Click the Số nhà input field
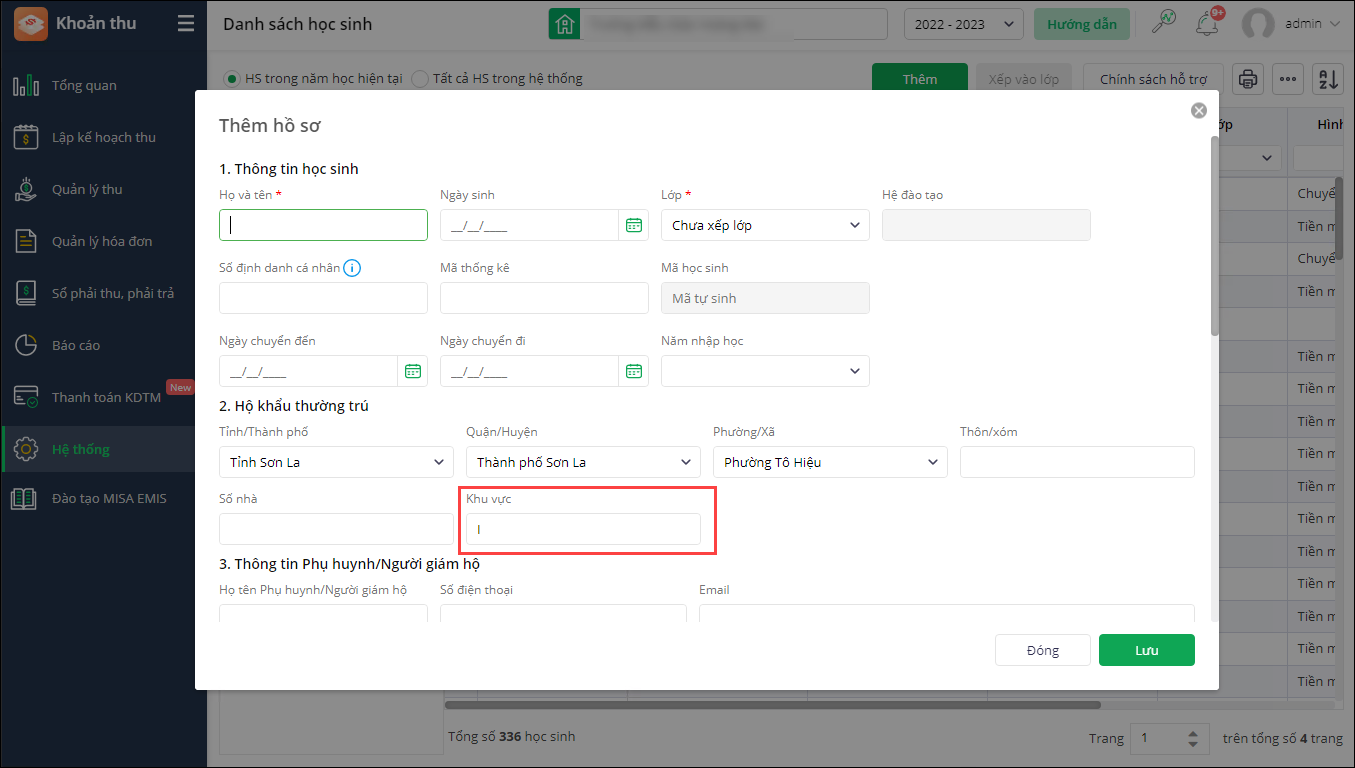The width and height of the screenshot is (1355, 768). pyautogui.click(x=336, y=529)
